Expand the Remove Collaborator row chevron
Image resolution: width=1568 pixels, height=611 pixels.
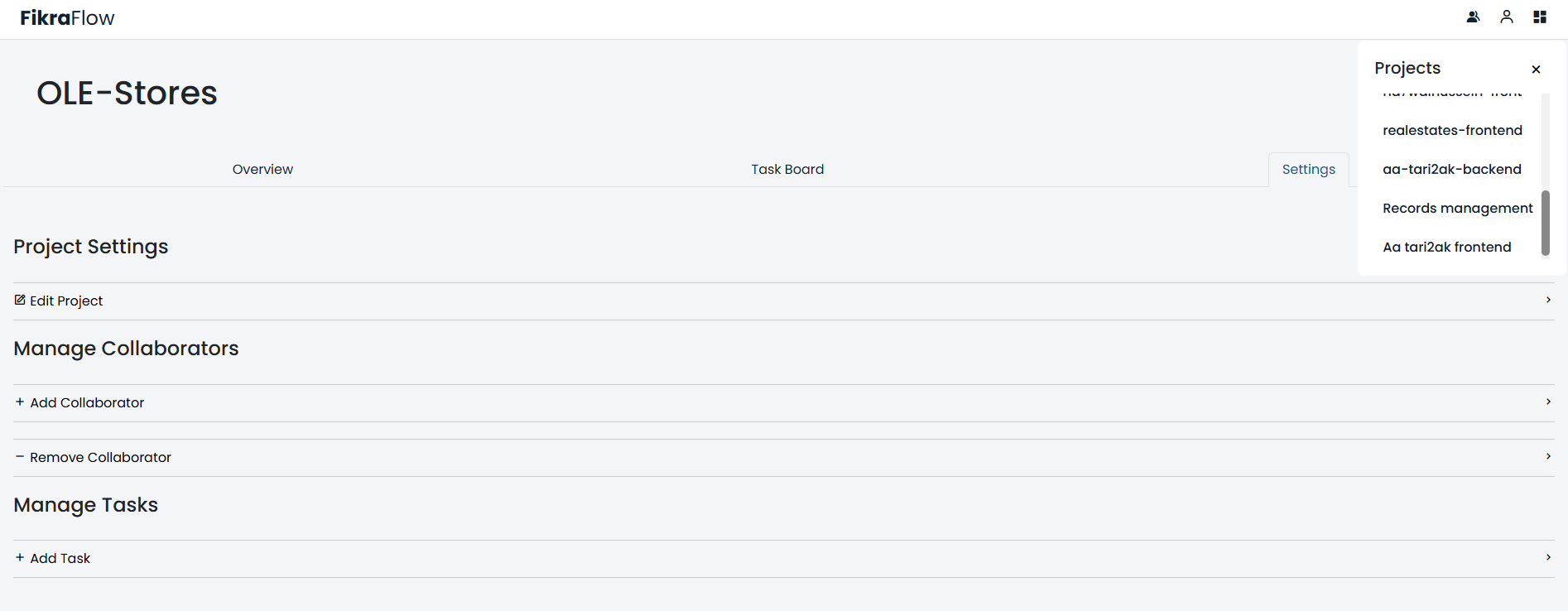click(x=1548, y=456)
